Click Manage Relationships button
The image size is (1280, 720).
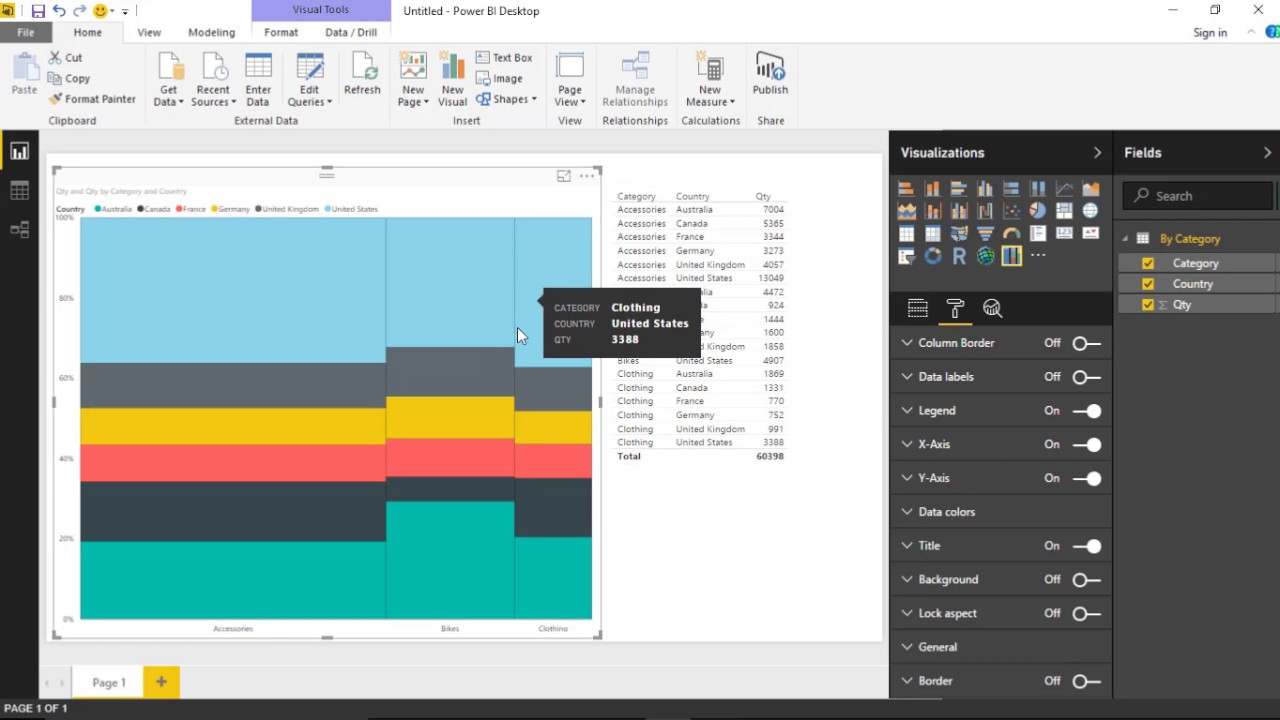(635, 80)
